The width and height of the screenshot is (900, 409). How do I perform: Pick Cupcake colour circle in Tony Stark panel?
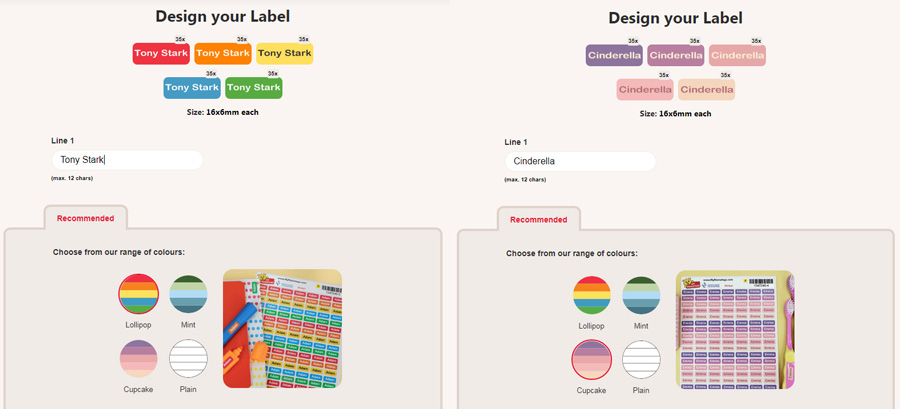point(138,360)
